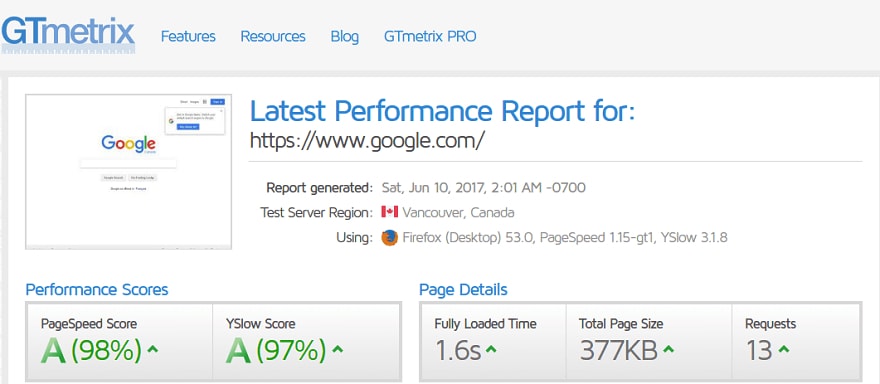Viewport: 880px width, 384px height.
Task: Click the Fully Loaded Time arrow indicator
Action: tap(491, 349)
